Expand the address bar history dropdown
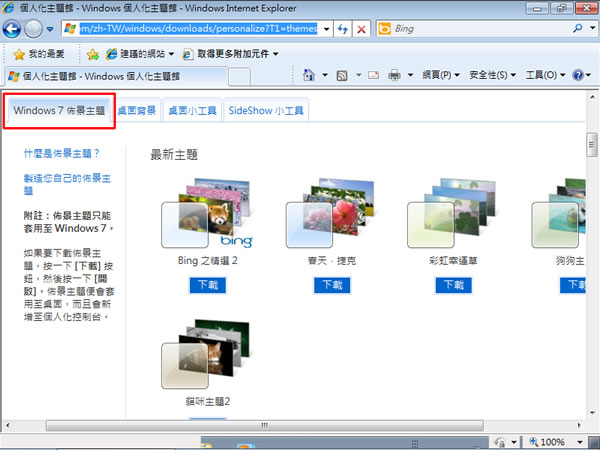Screen dimensions: 600x450 [326, 29]
